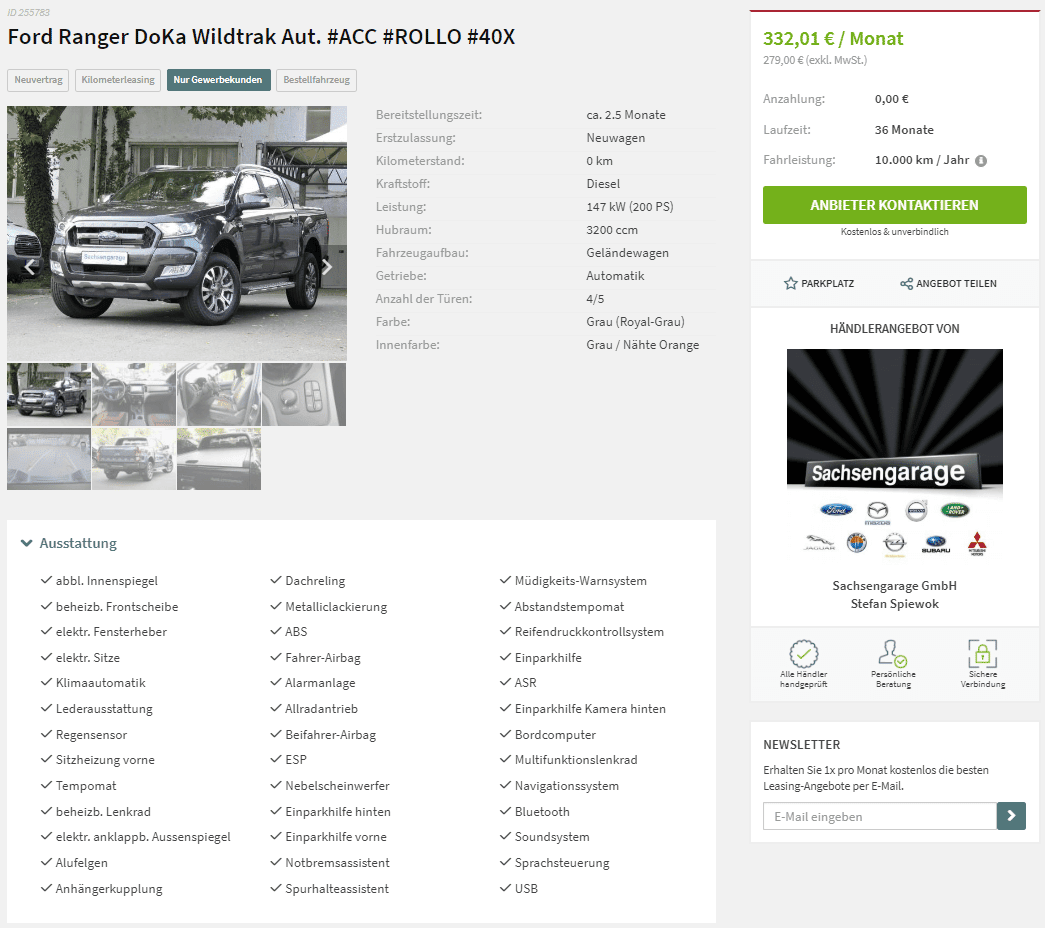
Task: Click the 'ID 255783' listing number
Action: click(29, 12)
